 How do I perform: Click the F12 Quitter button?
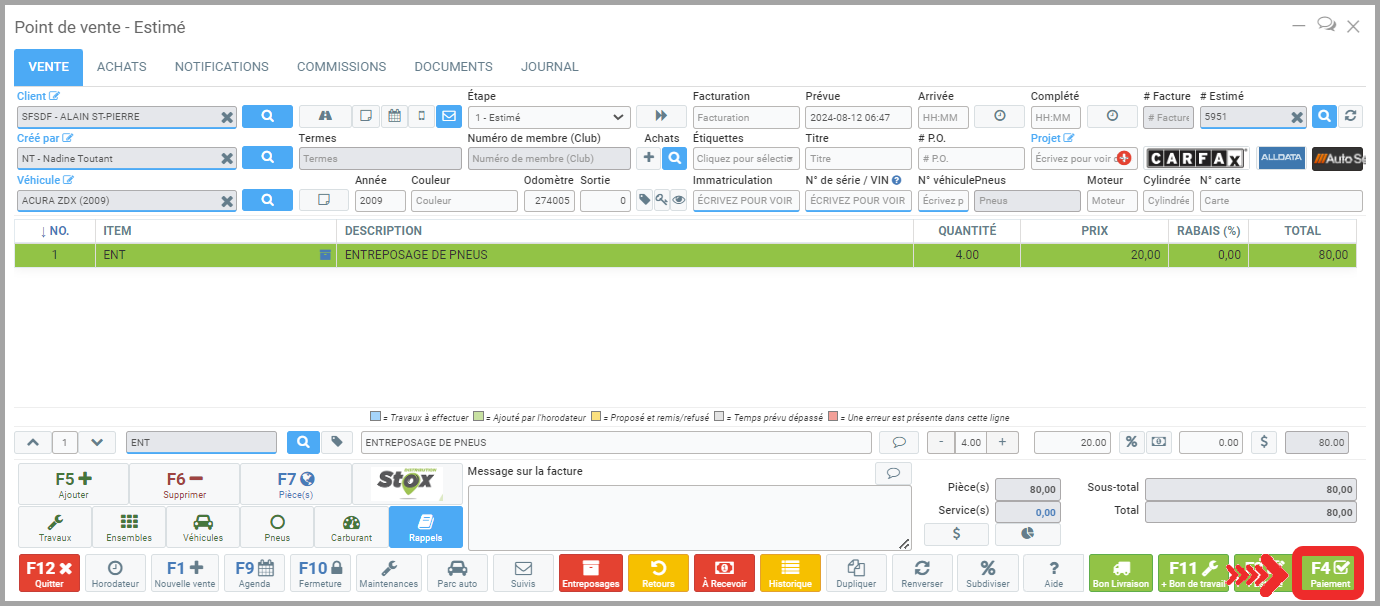(x=49, y=573)
